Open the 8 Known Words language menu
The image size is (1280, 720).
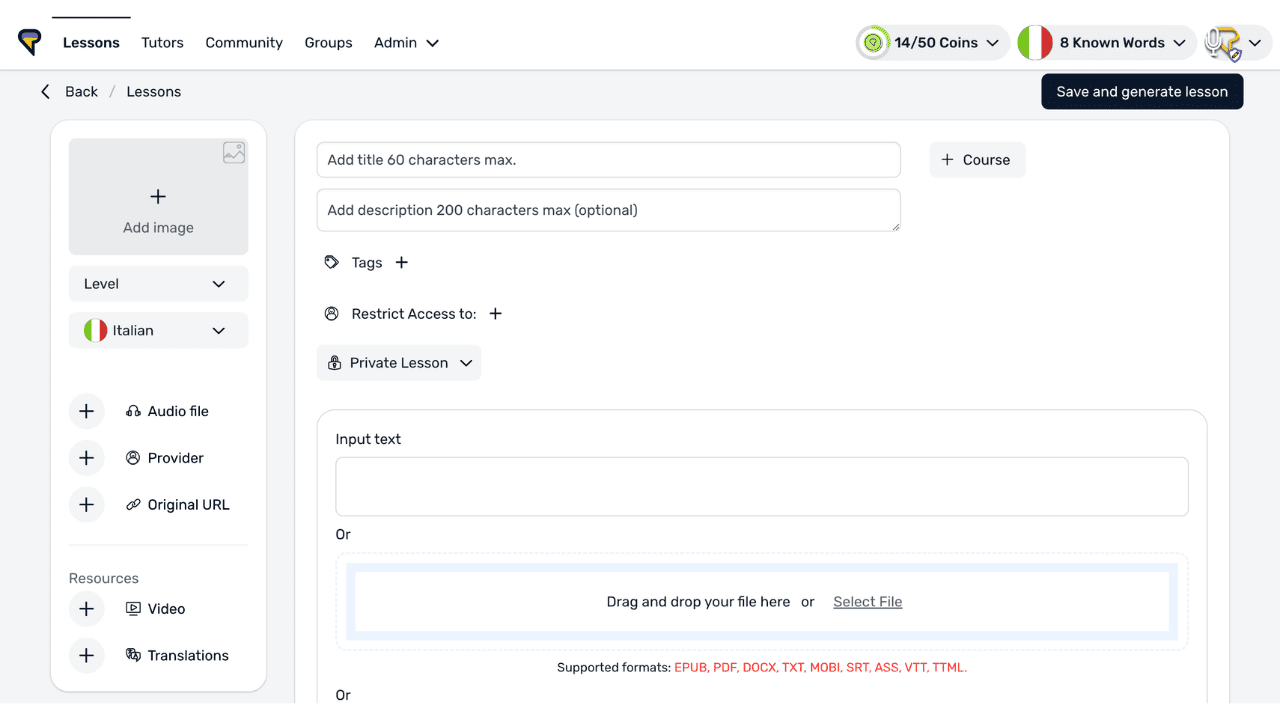click(1107, 43)
